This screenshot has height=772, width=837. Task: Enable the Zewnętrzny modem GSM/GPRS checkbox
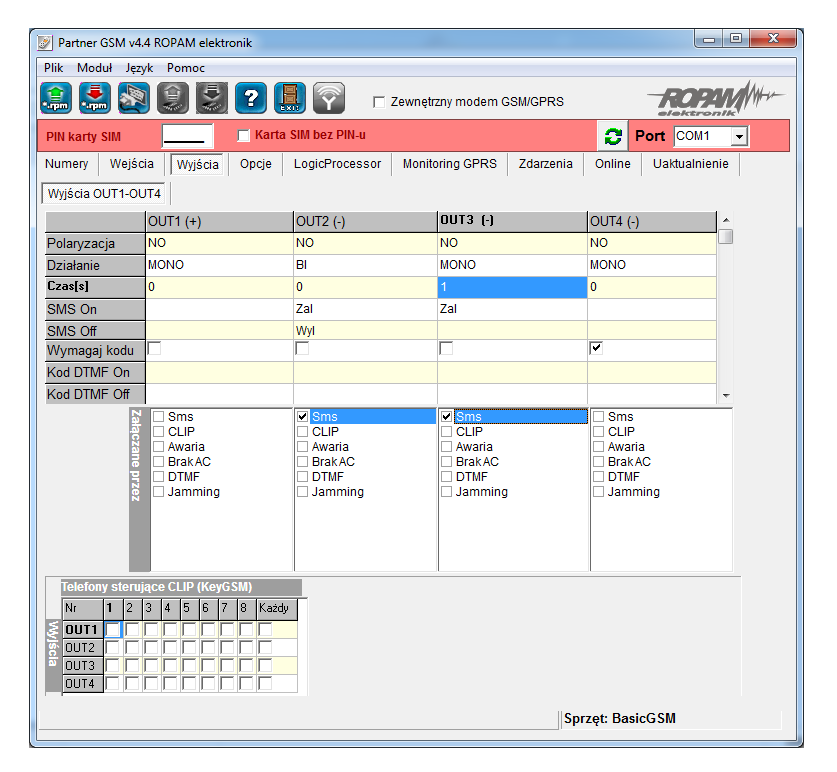tap(379, 102)
